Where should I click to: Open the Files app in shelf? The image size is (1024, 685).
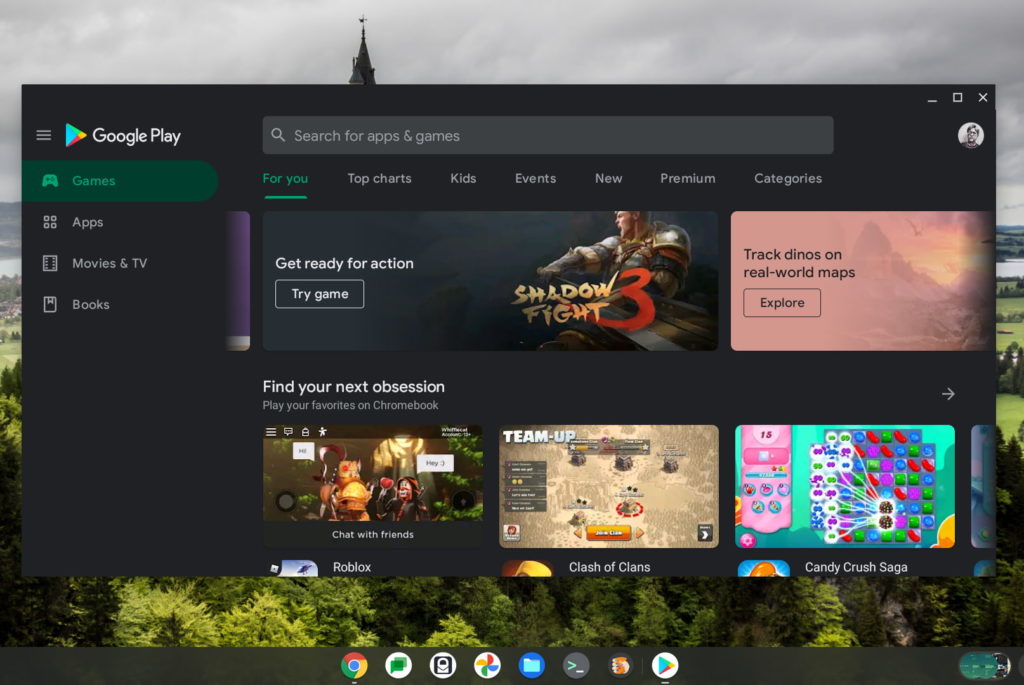(532, 665)
